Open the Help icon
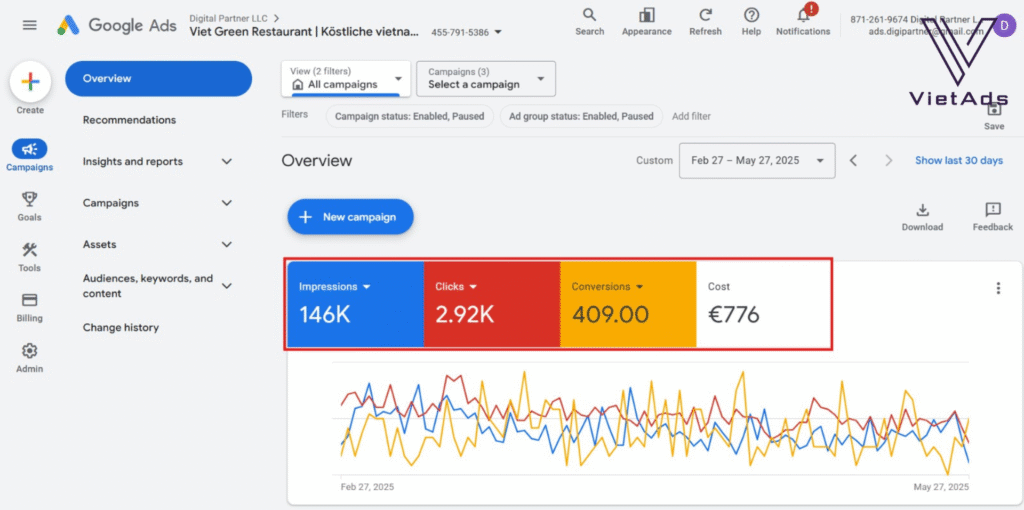The height and width of the screenshot is (510, 1024). click(751, 15)
